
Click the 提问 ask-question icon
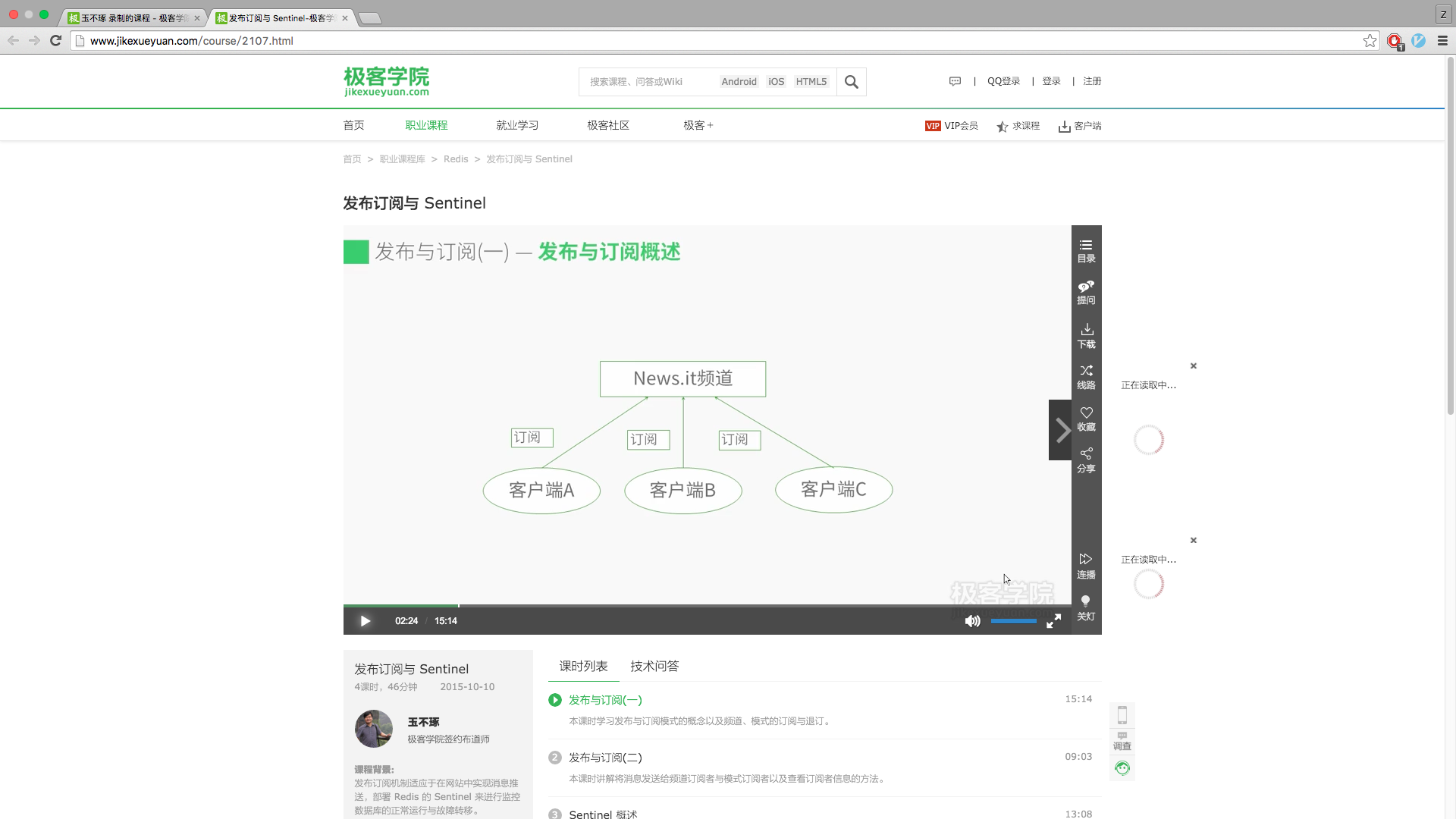pyautogui.click(x=1086, y=292)
